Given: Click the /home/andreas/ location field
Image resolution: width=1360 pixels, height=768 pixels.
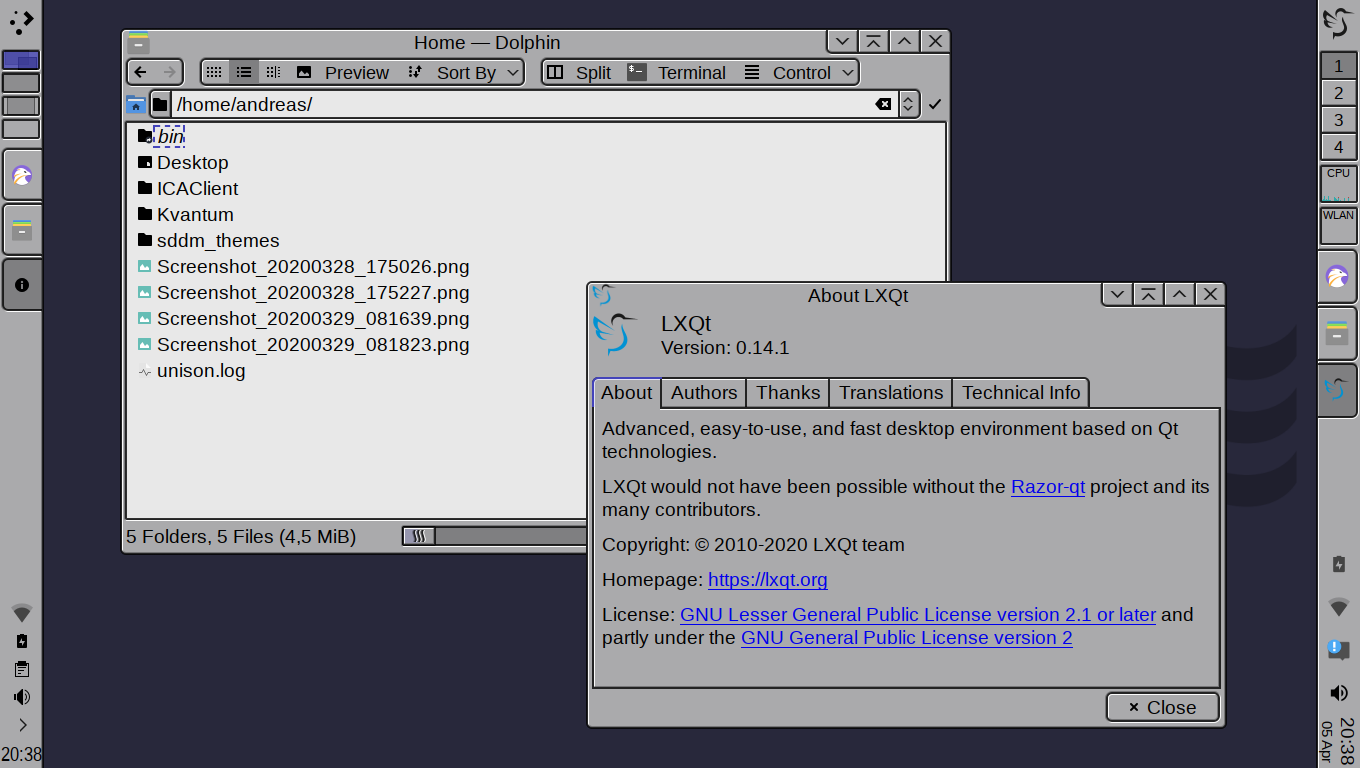Looking at the screenshot, I should (520, 104).
